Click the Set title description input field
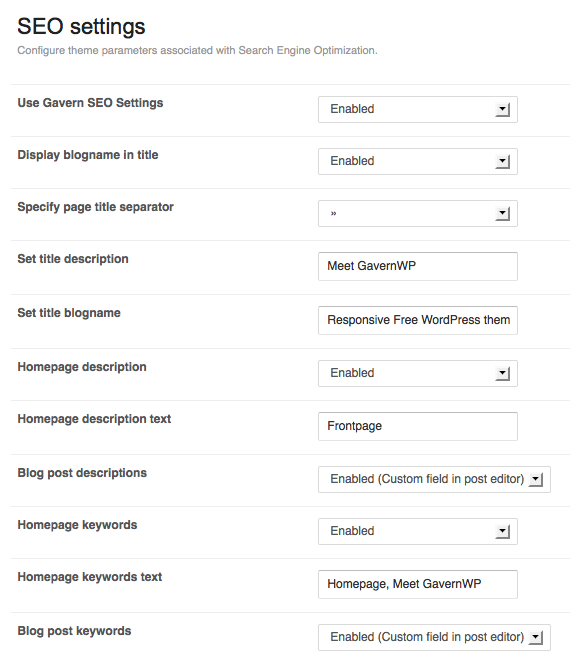570x661 pixels. pyautogui.click(x=418, y=266)
